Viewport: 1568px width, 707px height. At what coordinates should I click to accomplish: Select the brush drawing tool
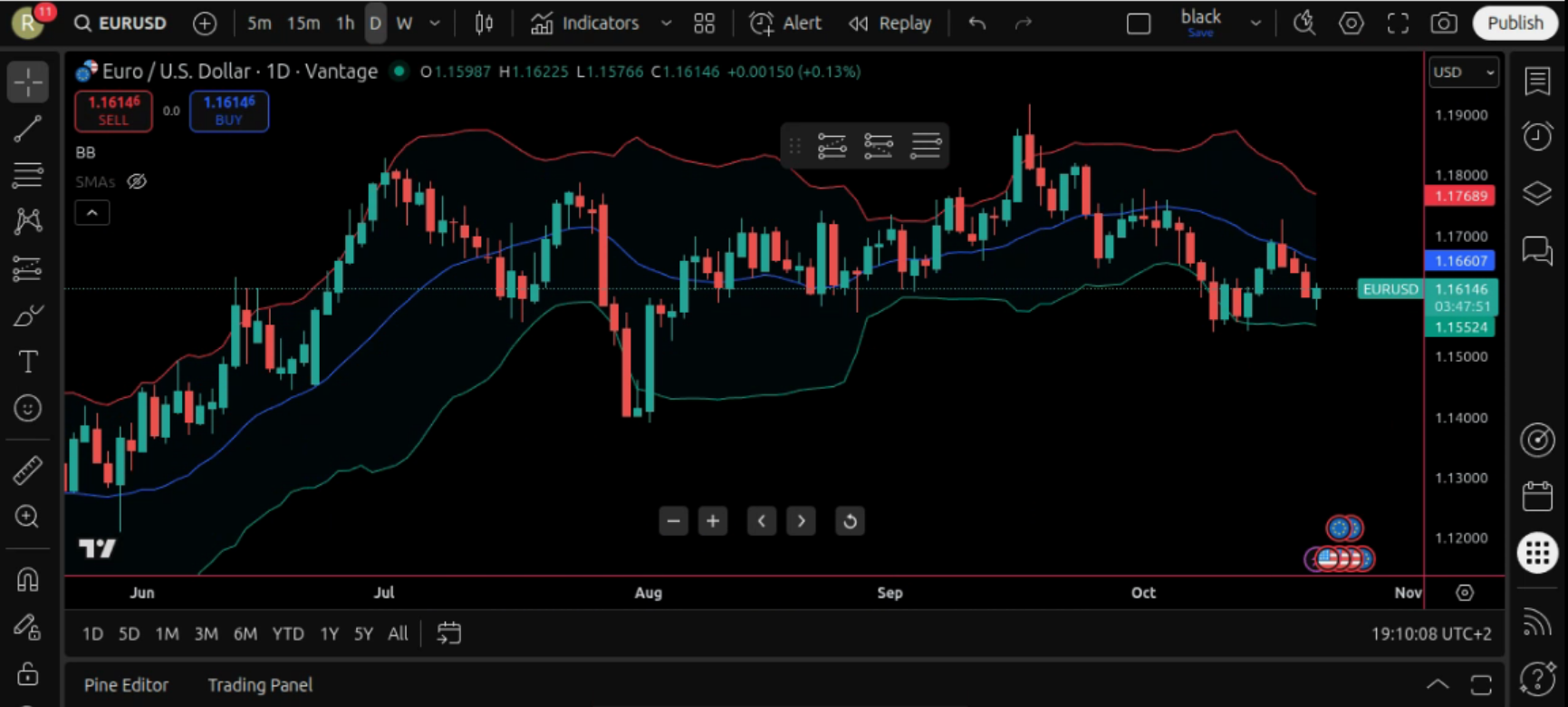click(x=28, y=315)
